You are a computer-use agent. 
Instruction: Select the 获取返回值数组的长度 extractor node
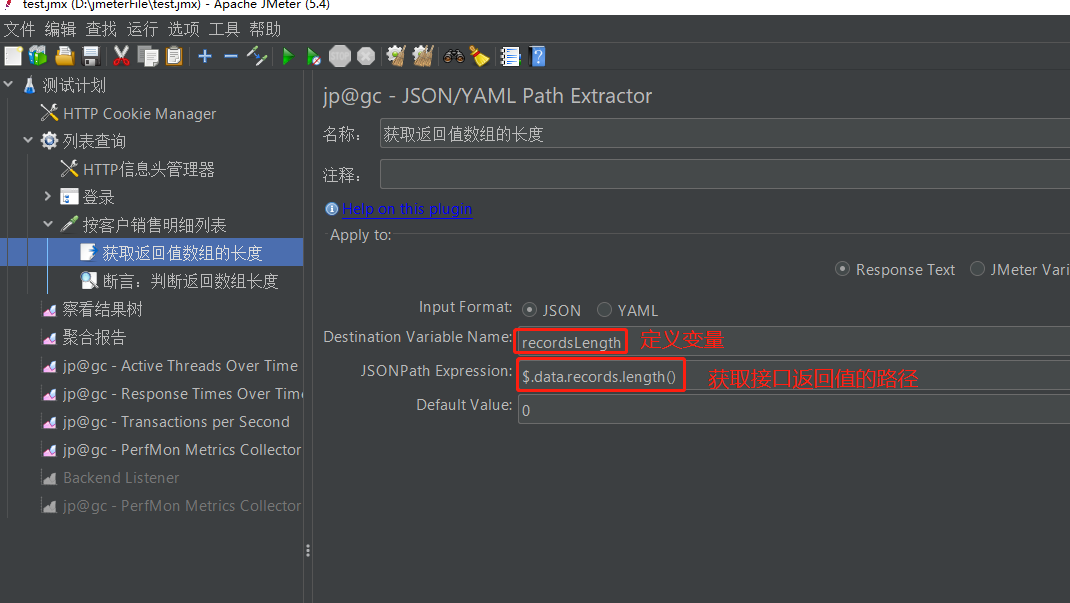pos(182,253)
